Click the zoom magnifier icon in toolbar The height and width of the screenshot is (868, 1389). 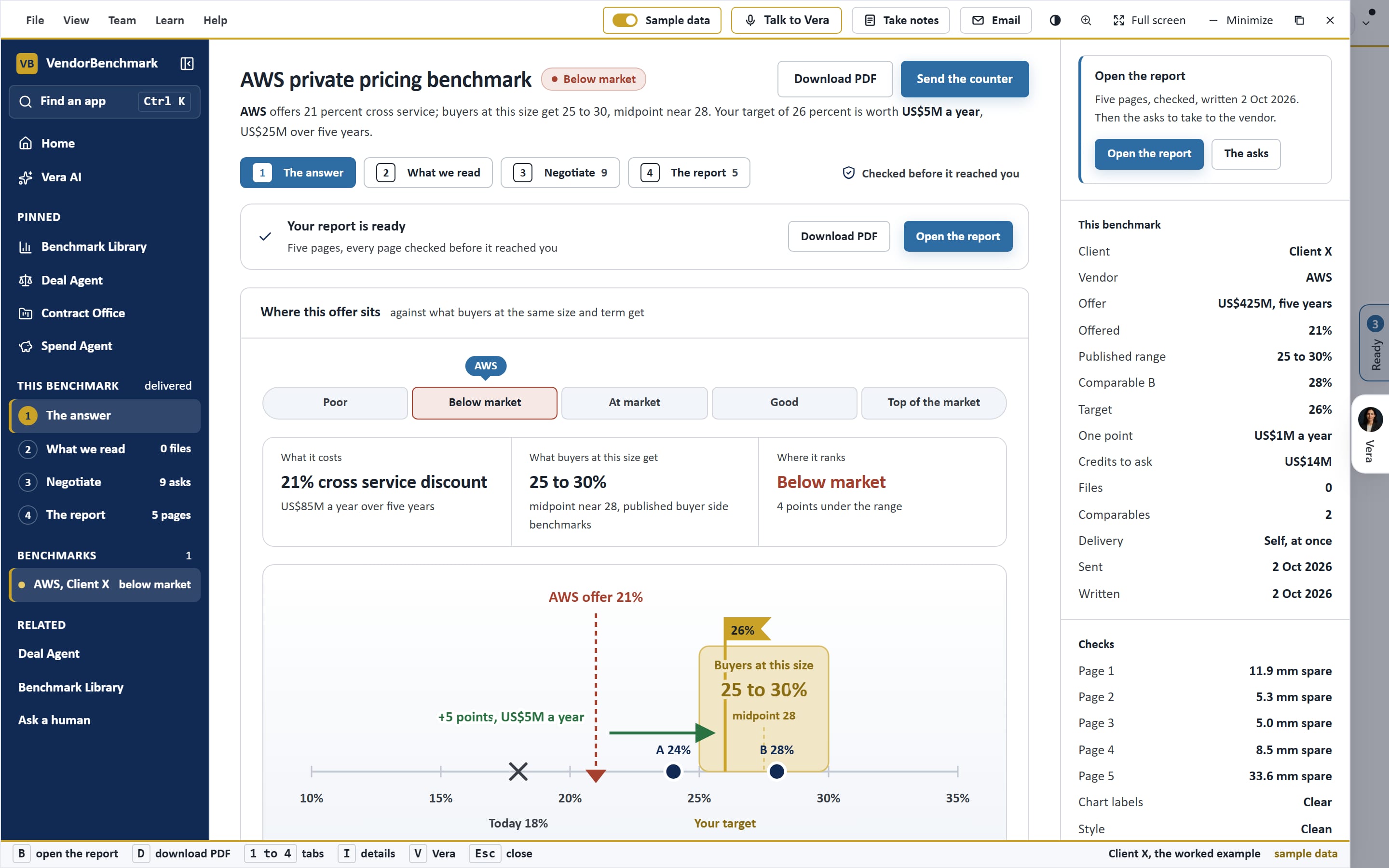pyautogui.click(x=1086, y=20)
